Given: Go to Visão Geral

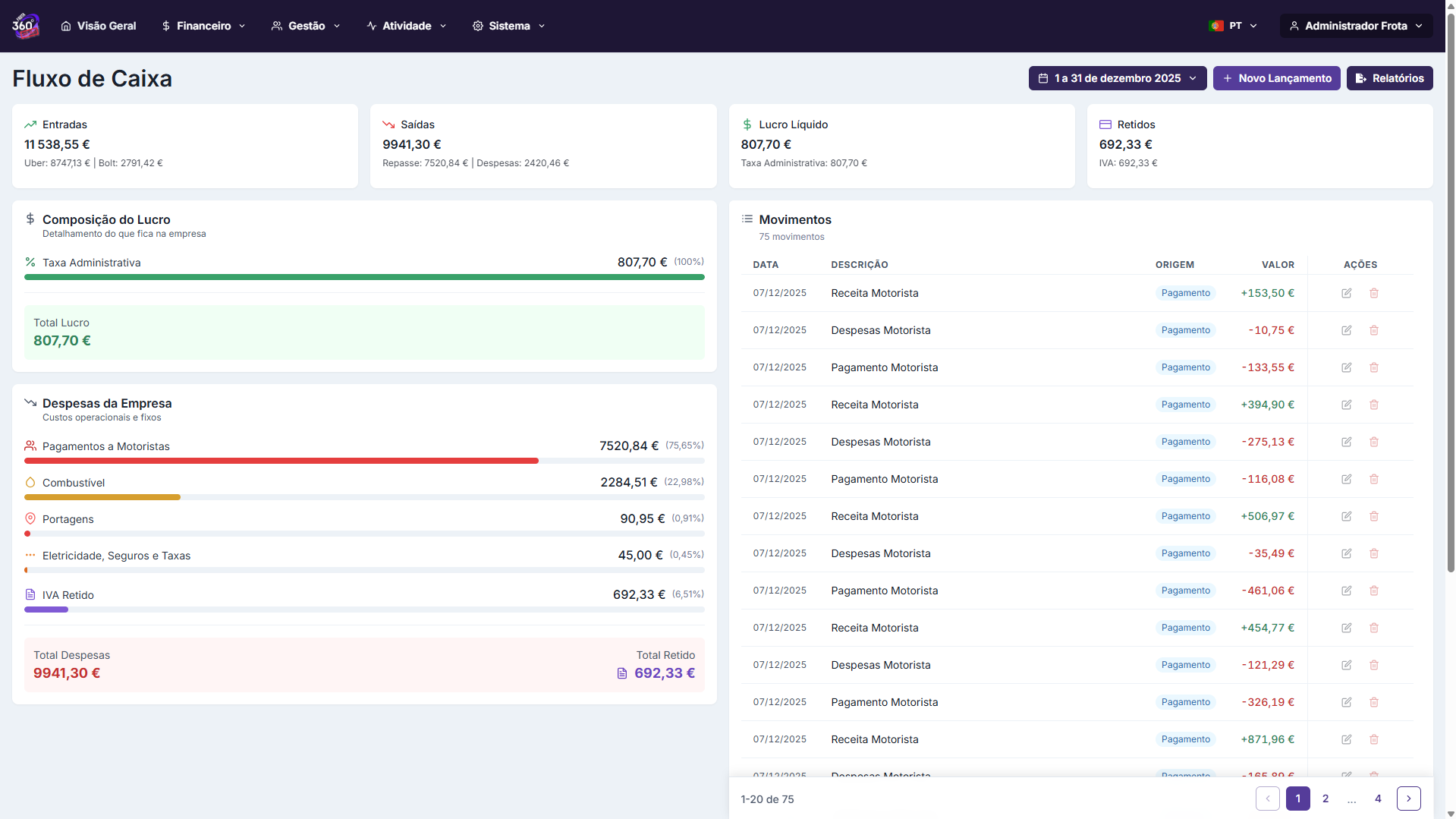Looking at the screenshot, I should [x=99, y=26].
